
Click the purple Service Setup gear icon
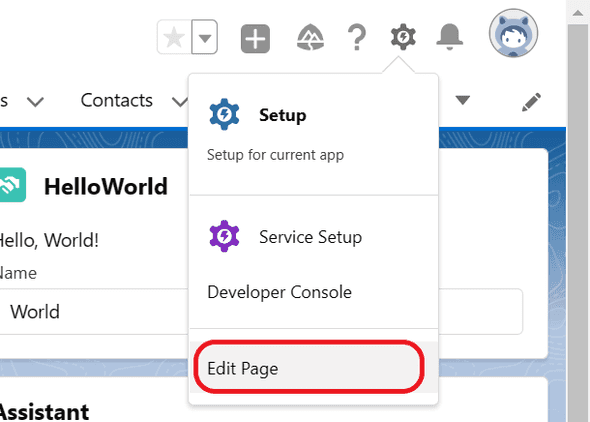[224, 236]
